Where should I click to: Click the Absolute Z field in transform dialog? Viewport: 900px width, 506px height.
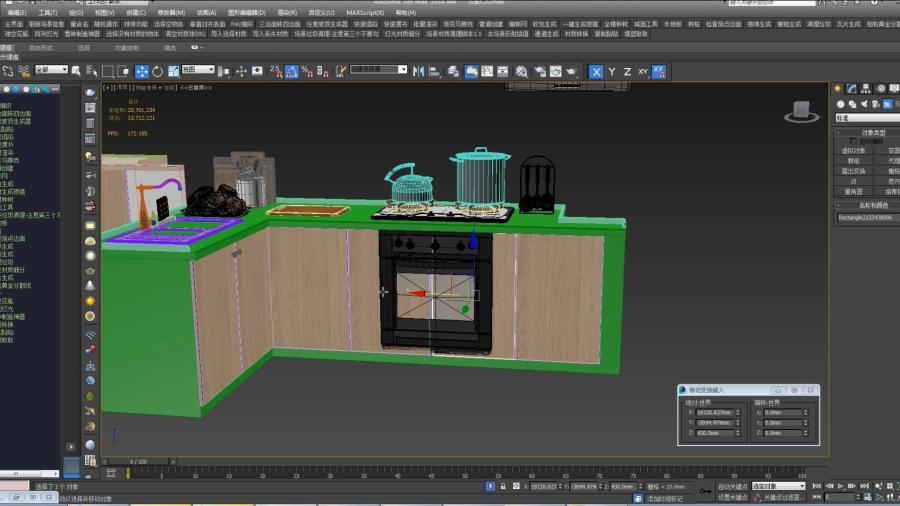coord(715,433)
